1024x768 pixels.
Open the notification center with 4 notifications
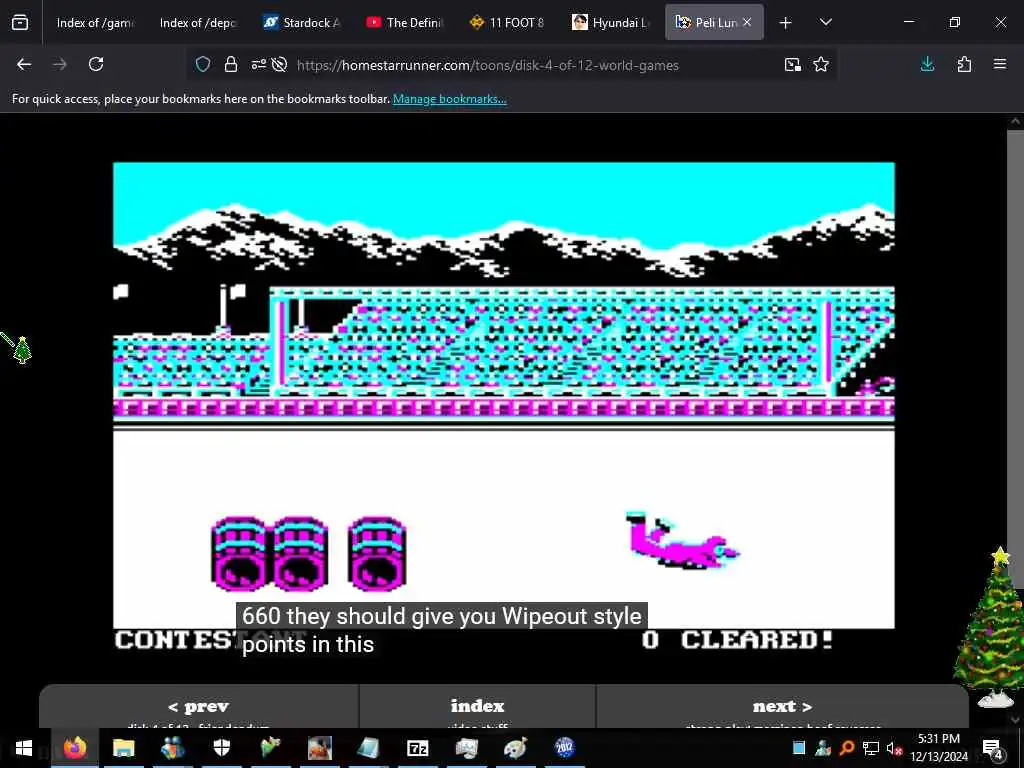[992, 748]
